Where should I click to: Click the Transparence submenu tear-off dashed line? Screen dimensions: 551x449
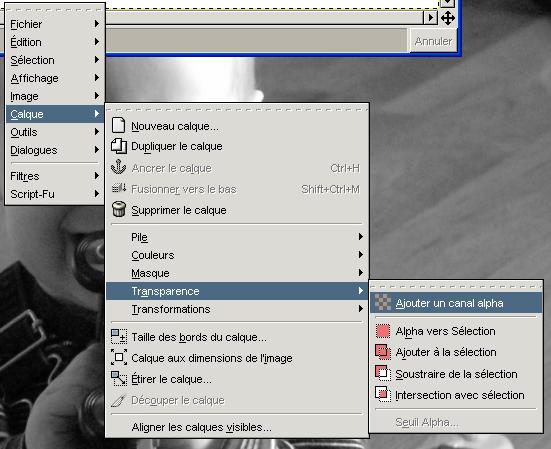(456, 287)
